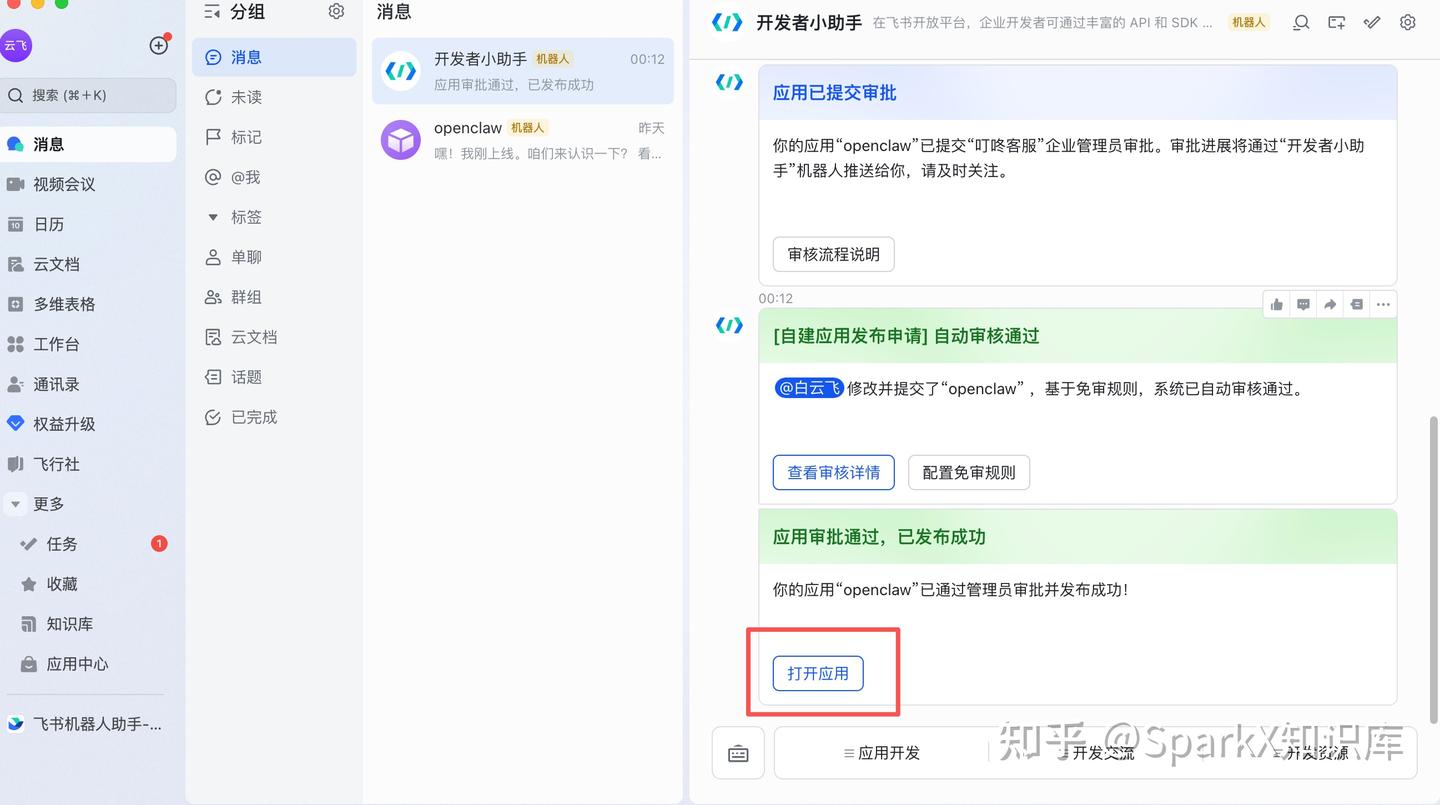Select the 云文档 filter in 分组 panel
This screenshot has width=1440, height=805.
pos(274,337)
